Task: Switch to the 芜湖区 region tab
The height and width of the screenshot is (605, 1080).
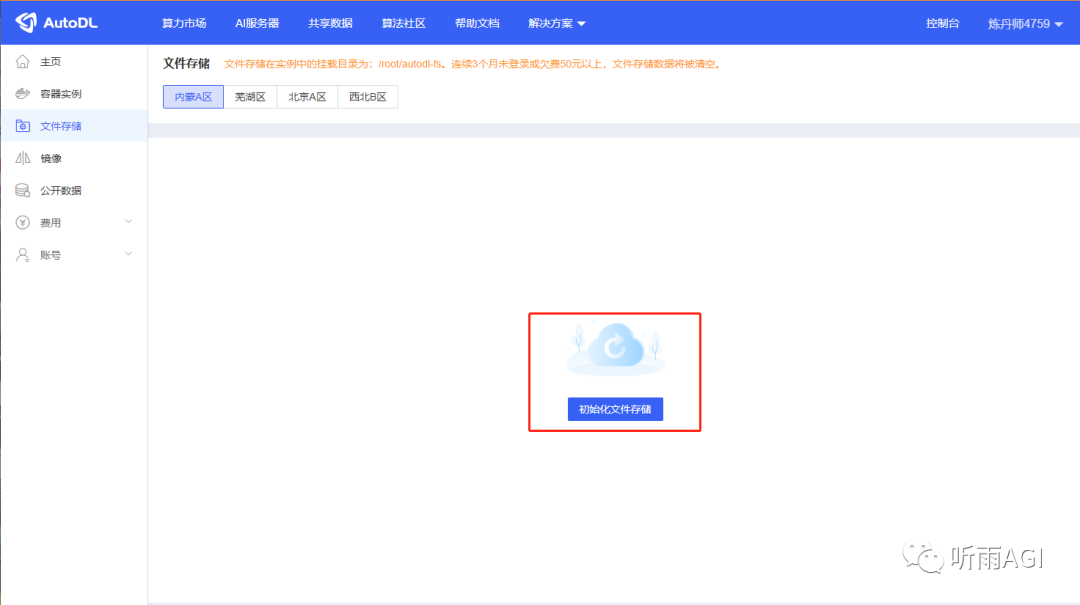Action: point(250,97)
